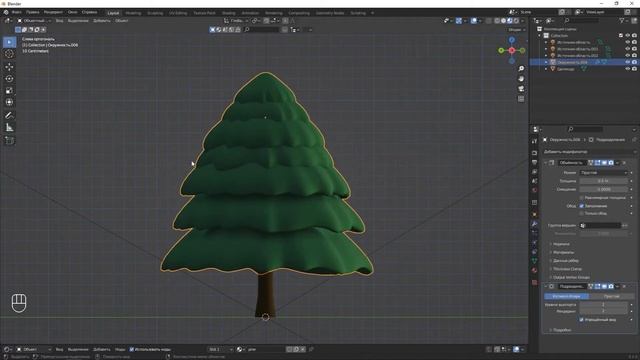Click the zoom magnifier viewport navigation icon
640x360 pixels.
pos(521,69)
